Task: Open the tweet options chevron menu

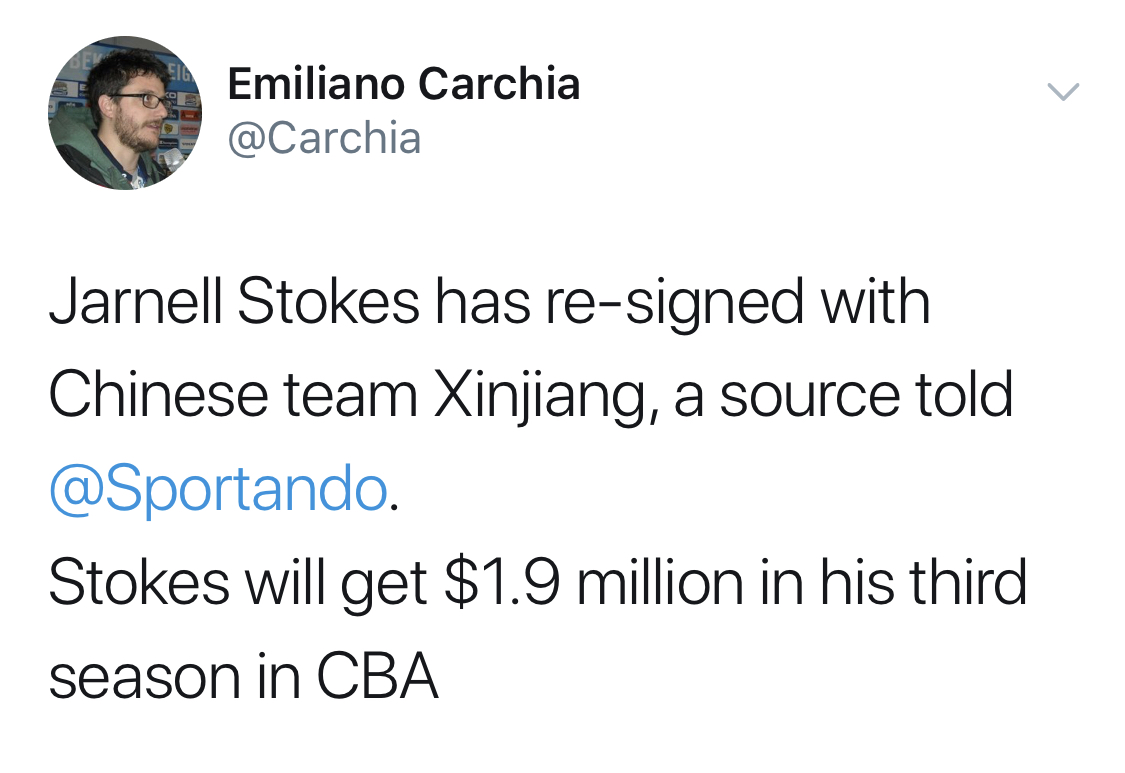Action: 1063,92
